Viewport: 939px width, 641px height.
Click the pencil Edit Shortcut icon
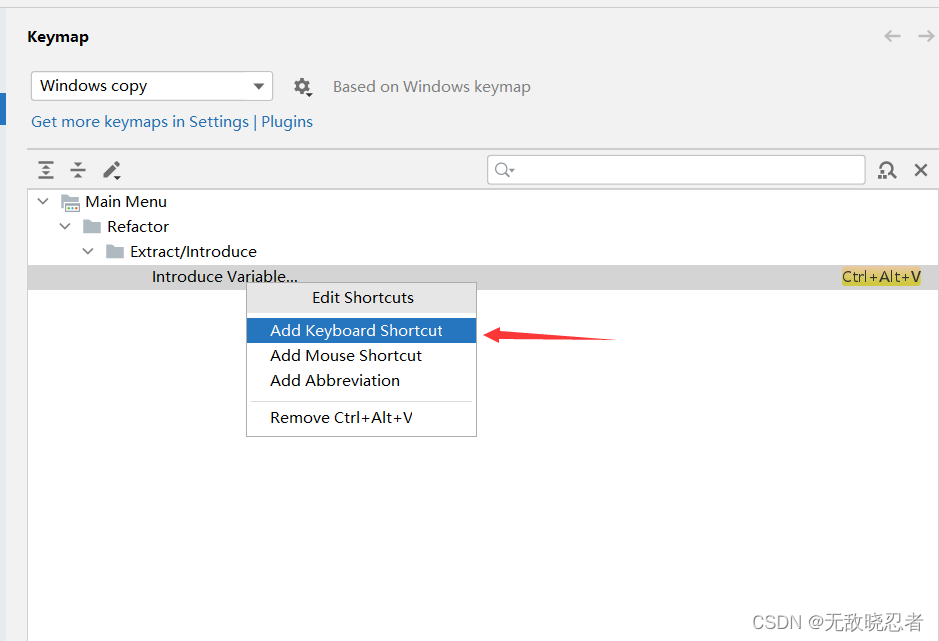pyautogui.click(x=111, y=170)
